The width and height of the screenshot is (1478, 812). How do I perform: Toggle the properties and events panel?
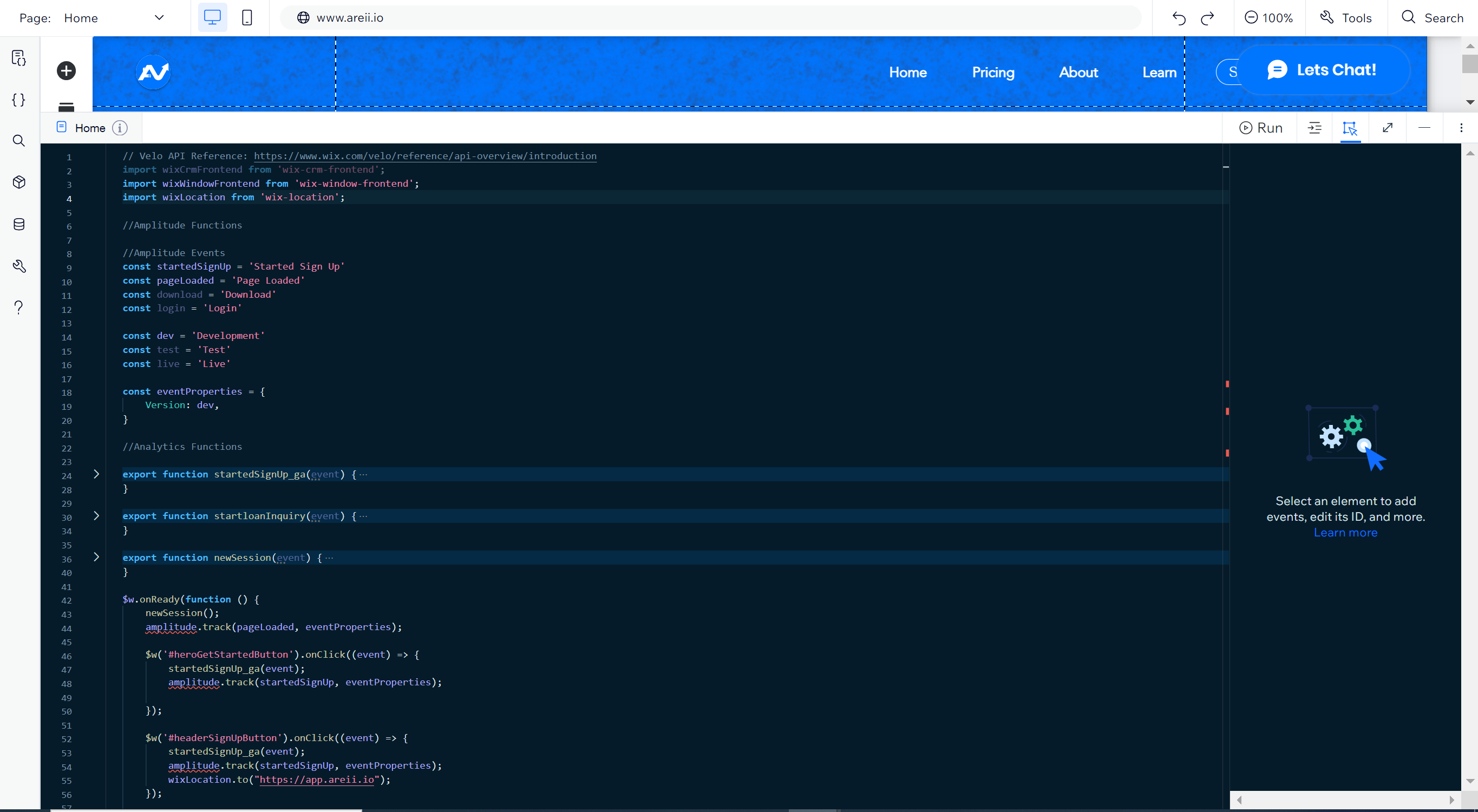[x=1350, y=128]
